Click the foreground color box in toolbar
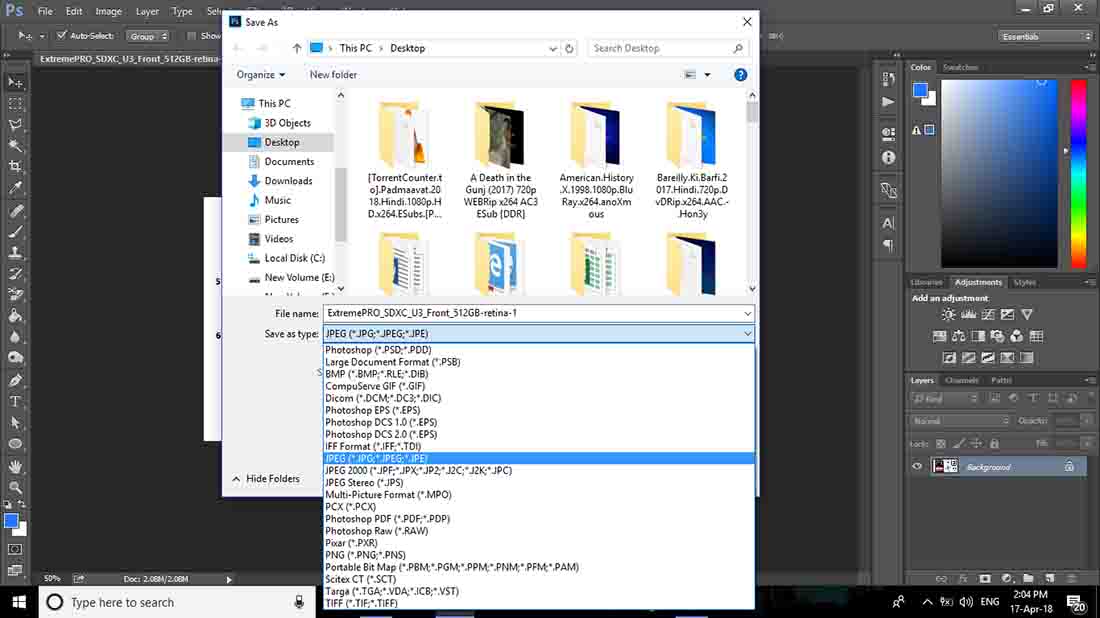1100x618 pixels. pos(11,521)
